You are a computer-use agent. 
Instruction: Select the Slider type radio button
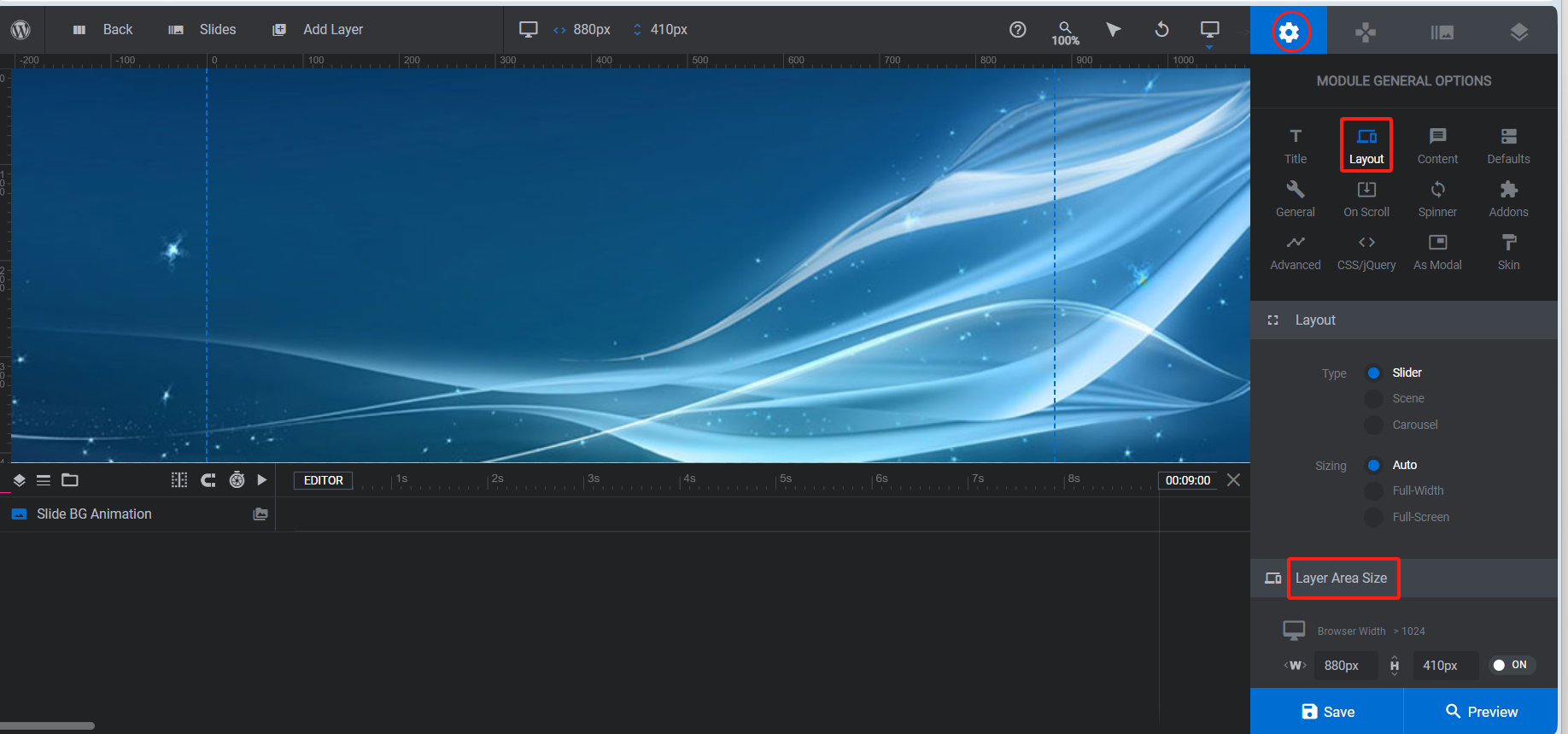(x=1373, y=373)
